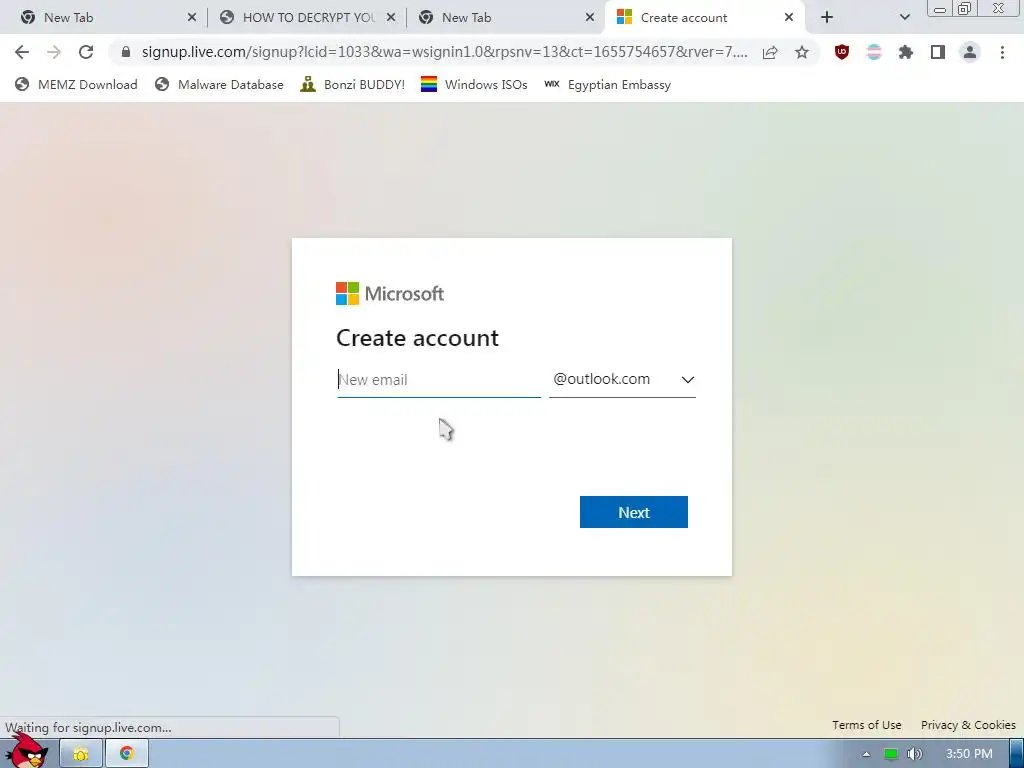Screen dimensions: 1024x768
Task: Click the 3:50 PM clock
Action: point(969,754)
